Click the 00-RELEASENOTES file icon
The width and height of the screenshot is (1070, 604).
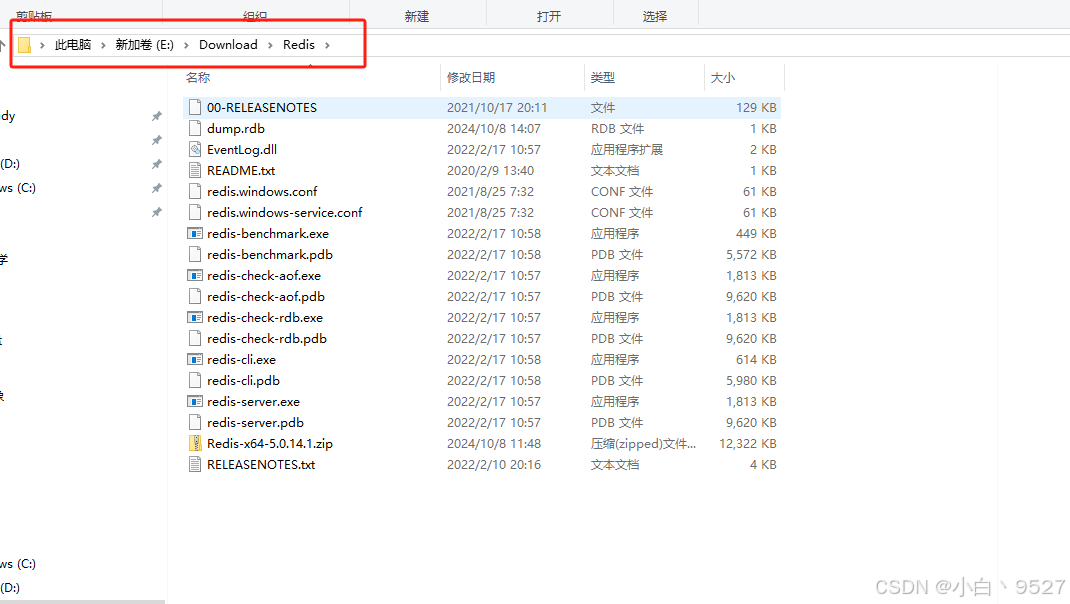click(x=195, y=107)
